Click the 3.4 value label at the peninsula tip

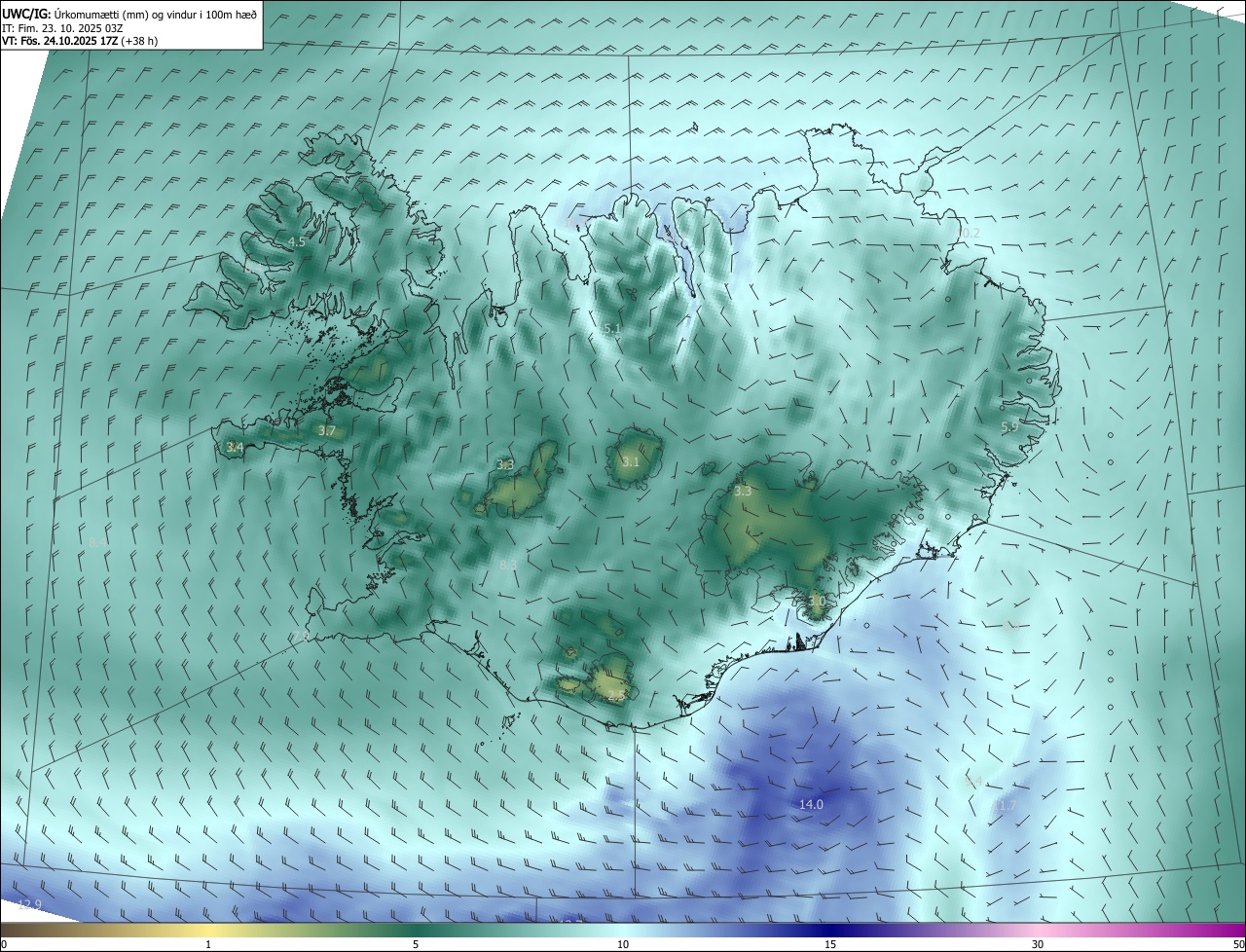point(235,448)
